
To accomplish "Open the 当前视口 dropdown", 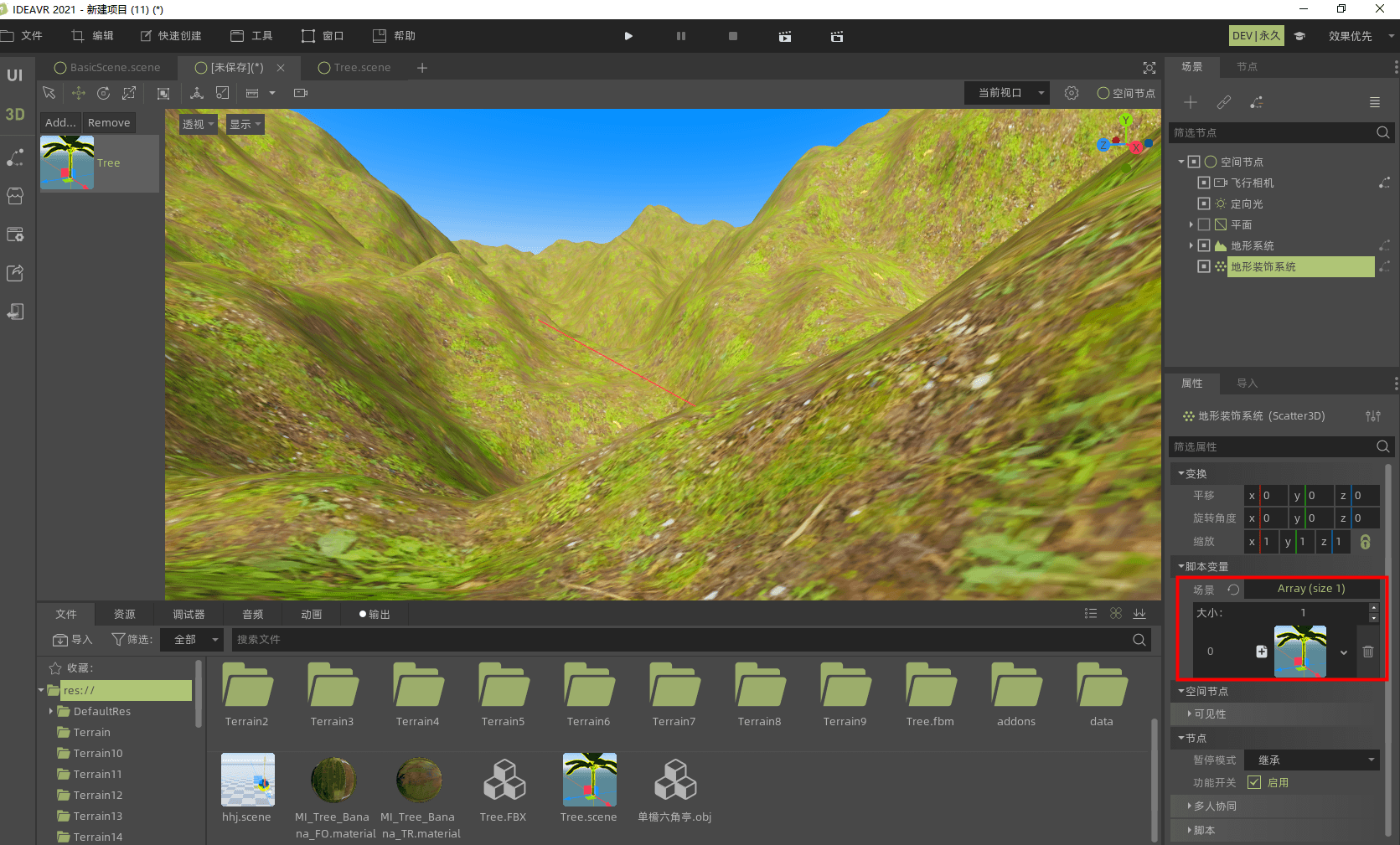I will [1007, 93].
